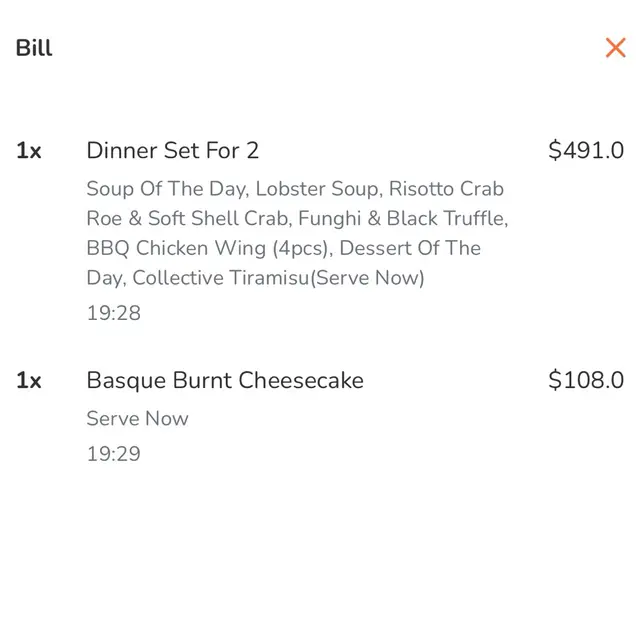Select the Dinner Set For 2 item

172,150
